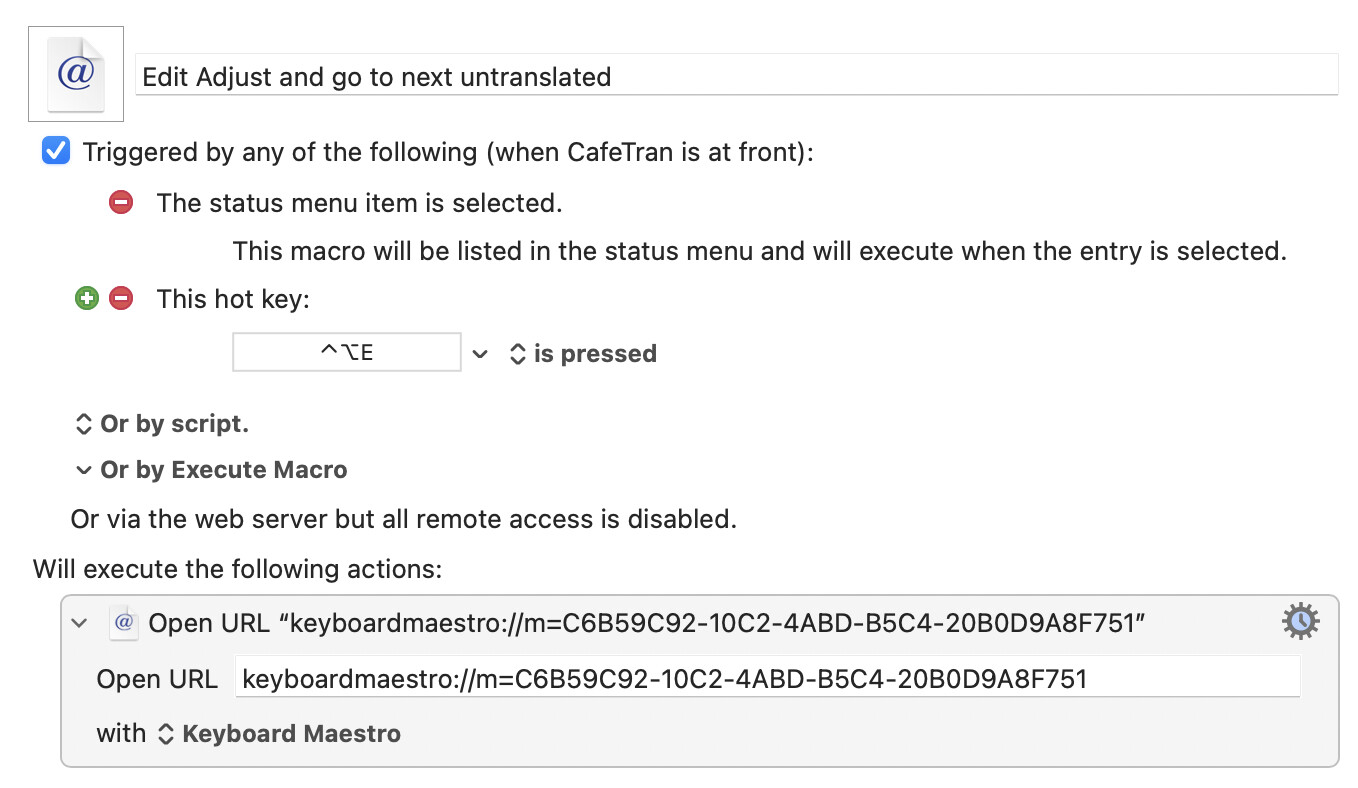Choose the application in 'with Keyboard Maestro' popup
Viewport: 1358px width, 788px height.
click(x=280, y=733)
